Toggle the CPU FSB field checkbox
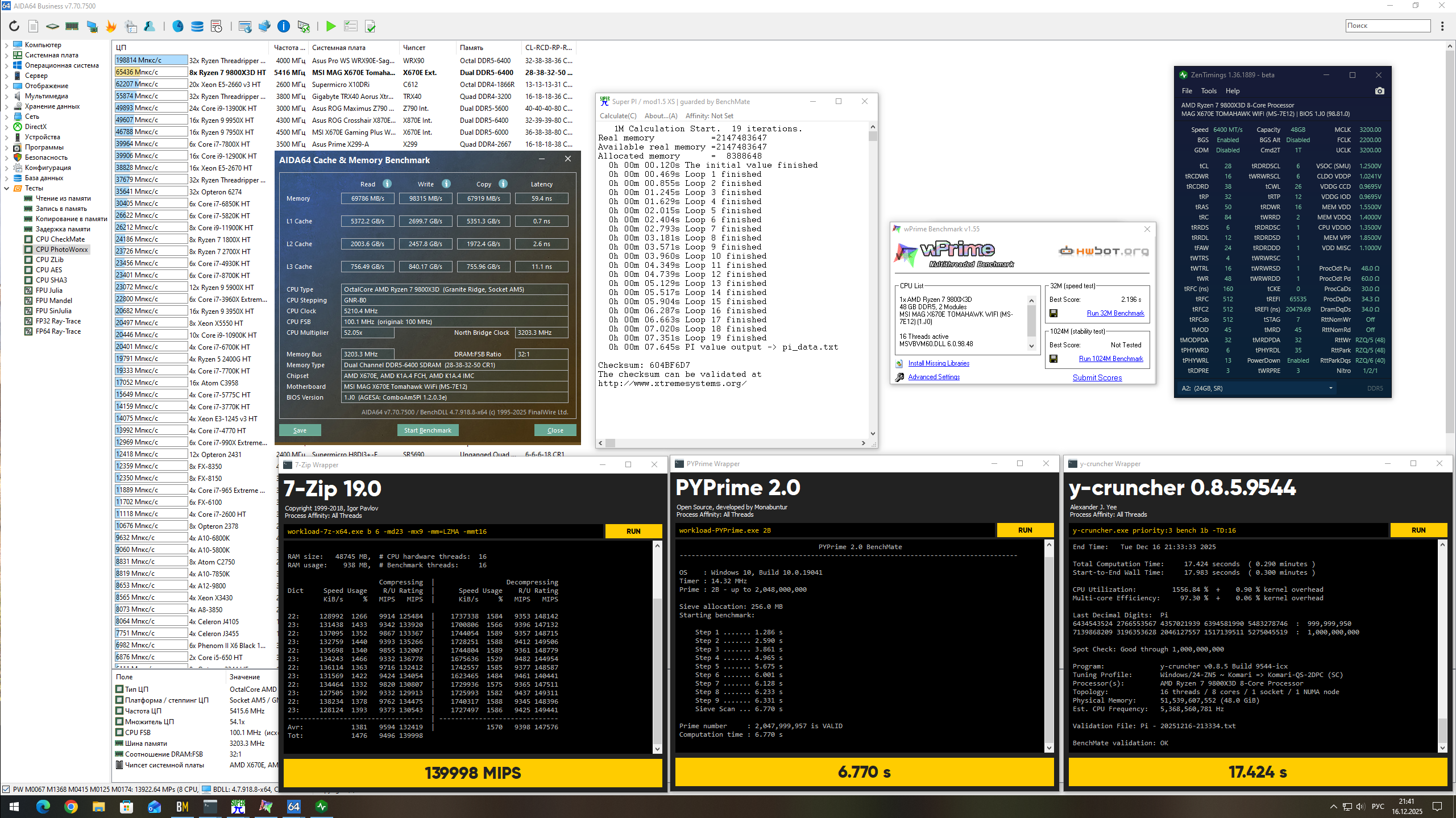Image resolution: width=1456 pixels, height=818 pixels. coord(119,732)
